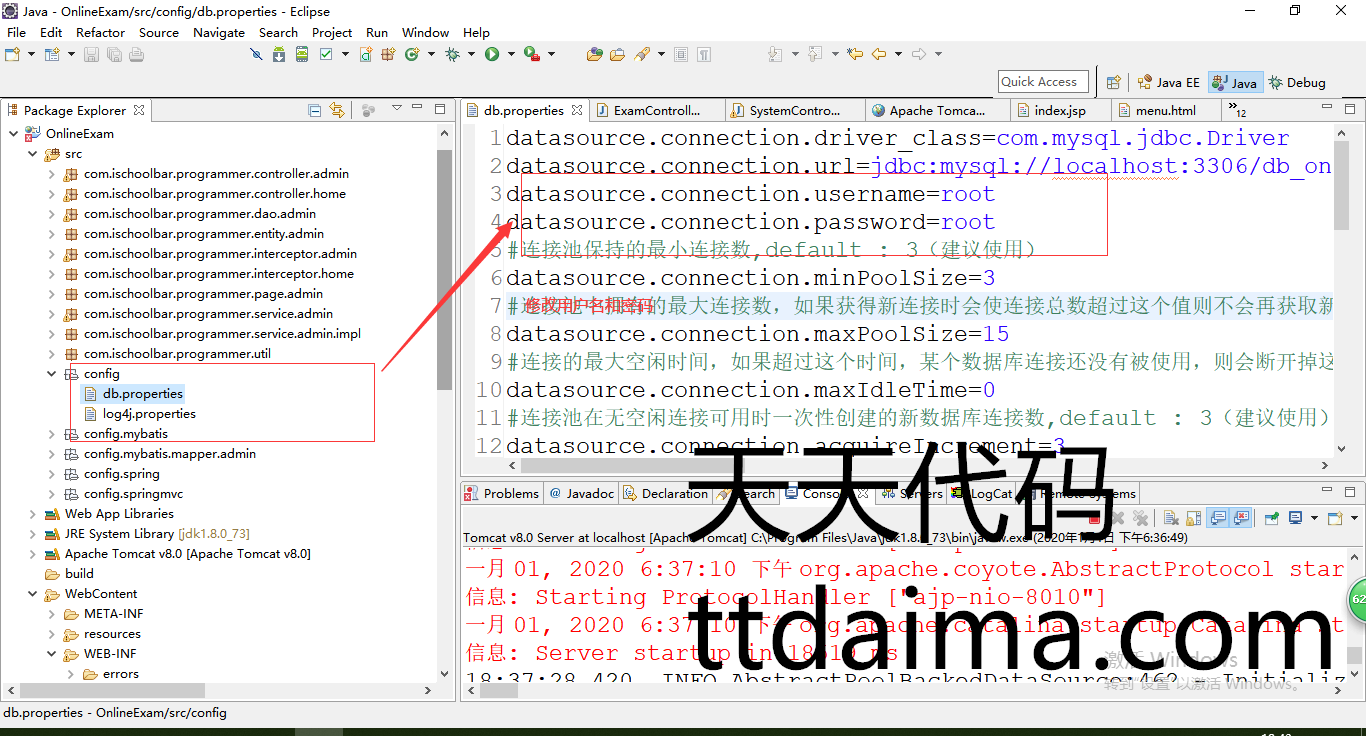Viewport: 1366px width, 736px height.
Task: Click Collapse All in Package Explorer
Action: pyautogui.click(x=315, y=110)
